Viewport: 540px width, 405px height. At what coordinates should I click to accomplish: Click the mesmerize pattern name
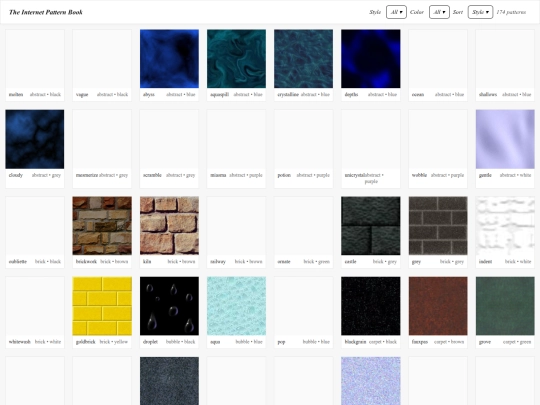[87, 175]
